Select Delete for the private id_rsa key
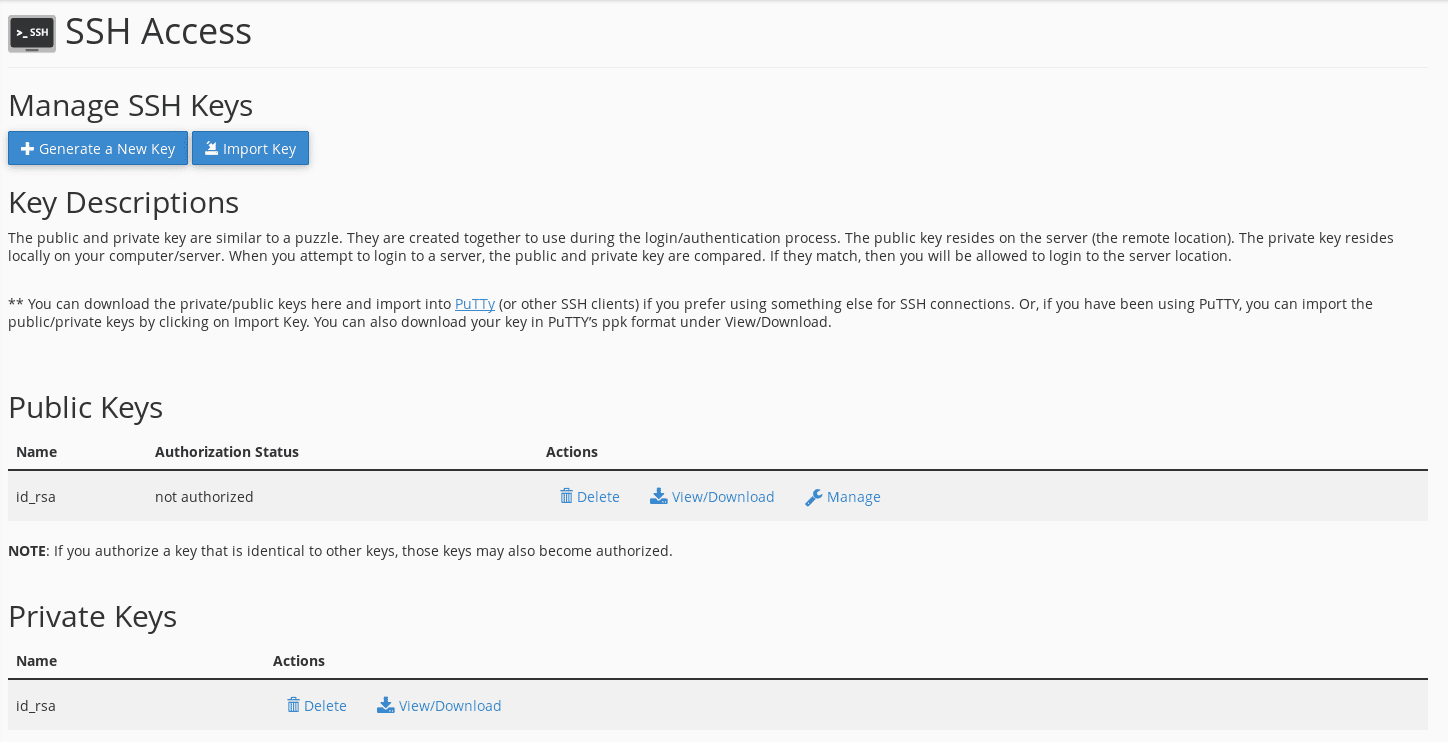The width and height of the screenshot is (1448, 742). [x=324, y=705]
